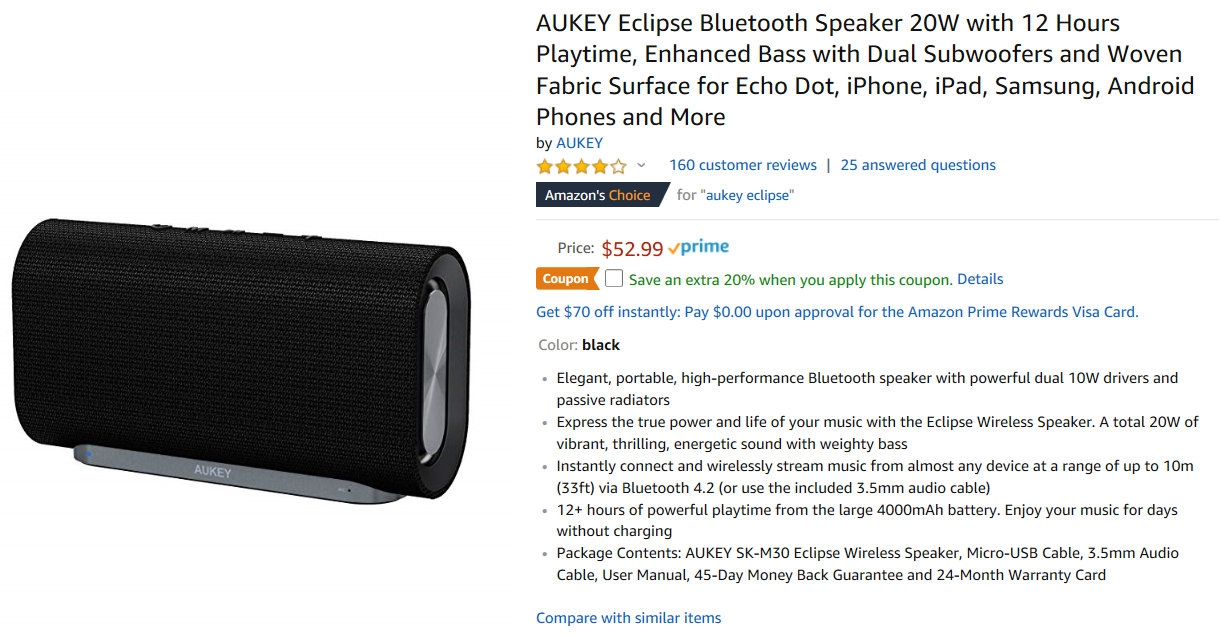Tick the 20% coupon checkbox
The width and height of the screenshot is (1219, 634).
[614, 279]
